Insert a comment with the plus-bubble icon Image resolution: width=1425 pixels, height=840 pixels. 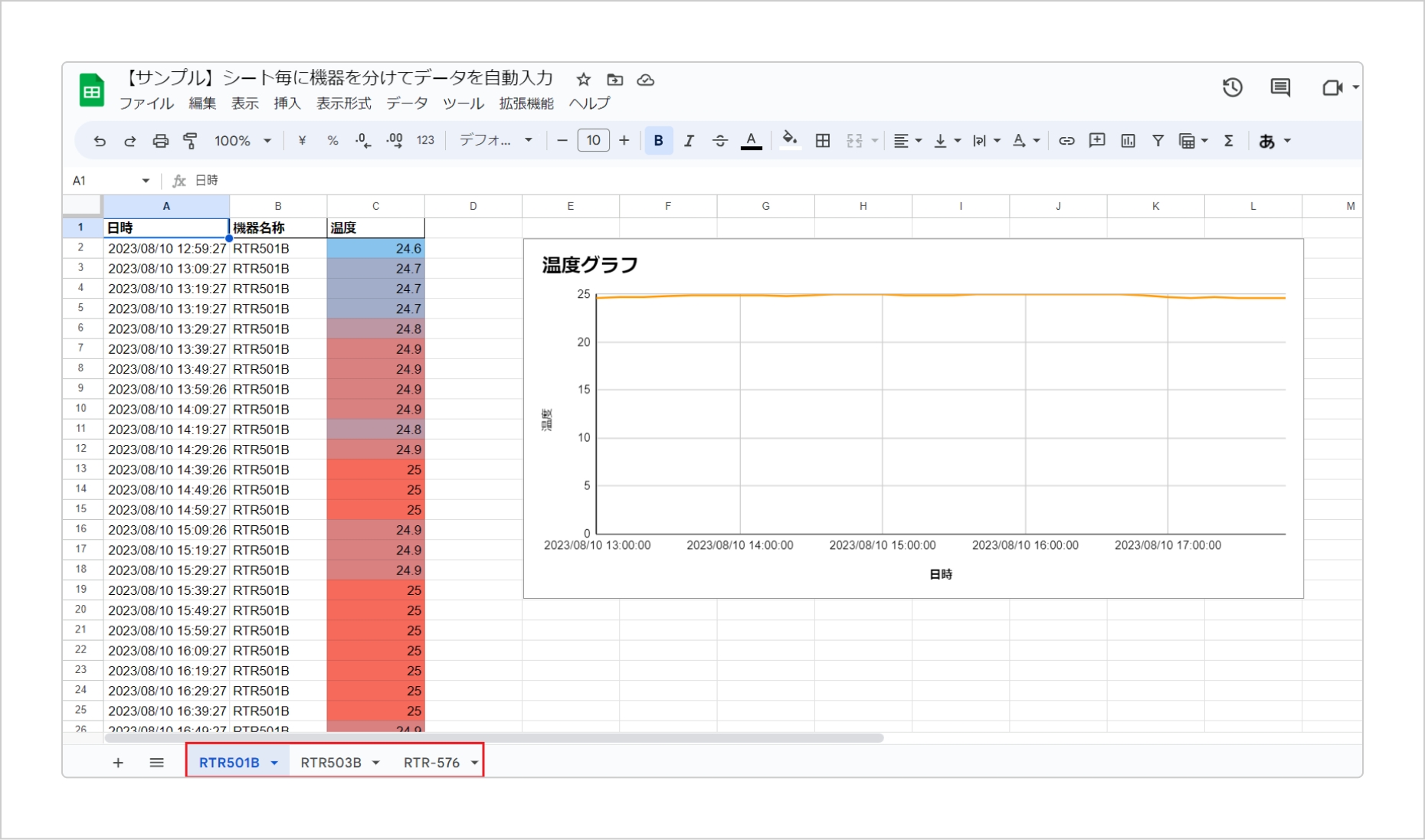coord(1097,140)
